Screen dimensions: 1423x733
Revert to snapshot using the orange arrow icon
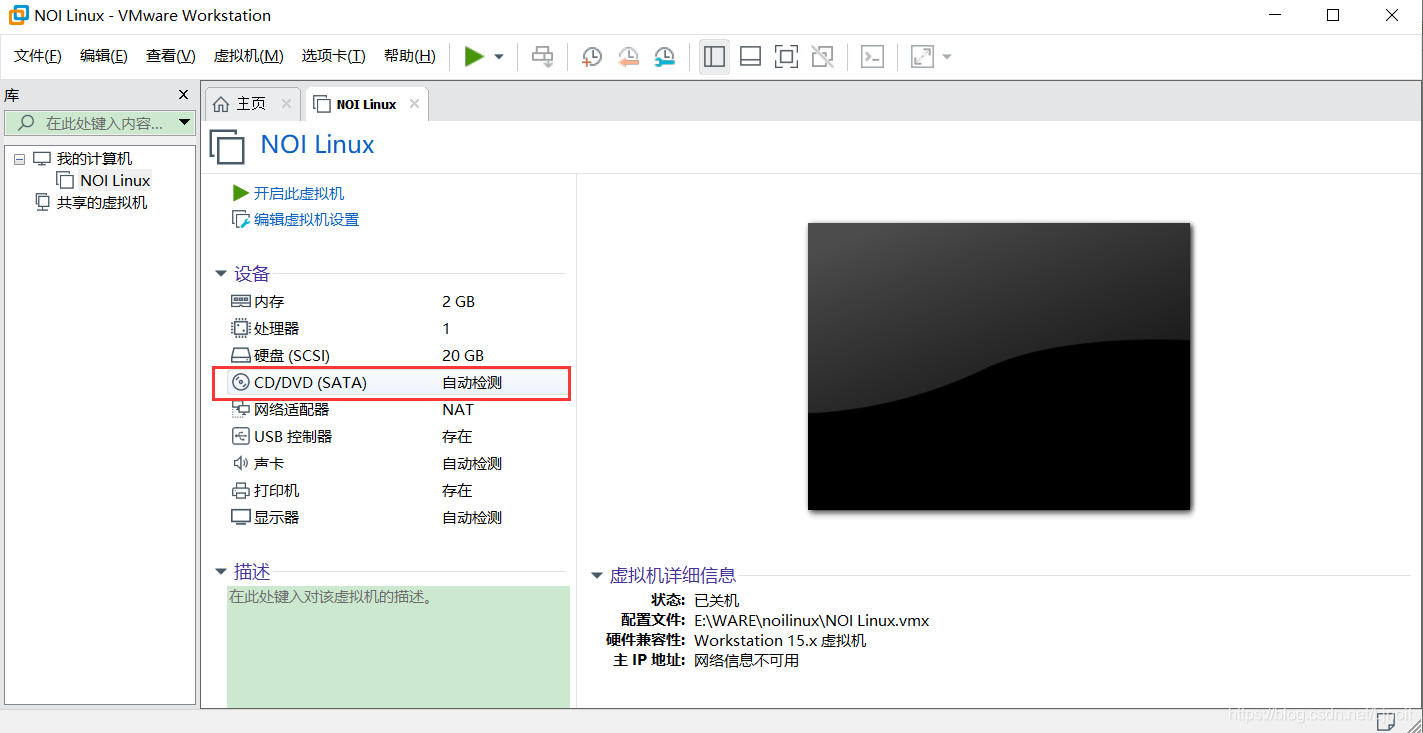[x=628, y=57]
